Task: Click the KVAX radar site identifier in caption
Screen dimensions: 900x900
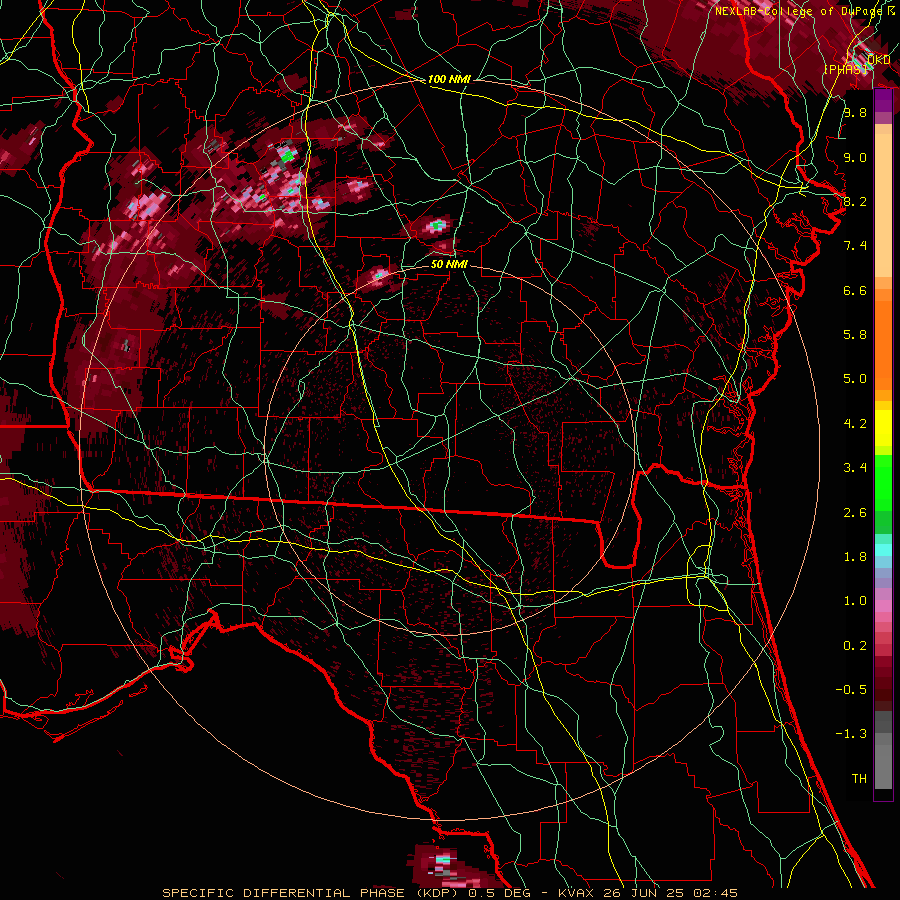Action: [576, 893]
